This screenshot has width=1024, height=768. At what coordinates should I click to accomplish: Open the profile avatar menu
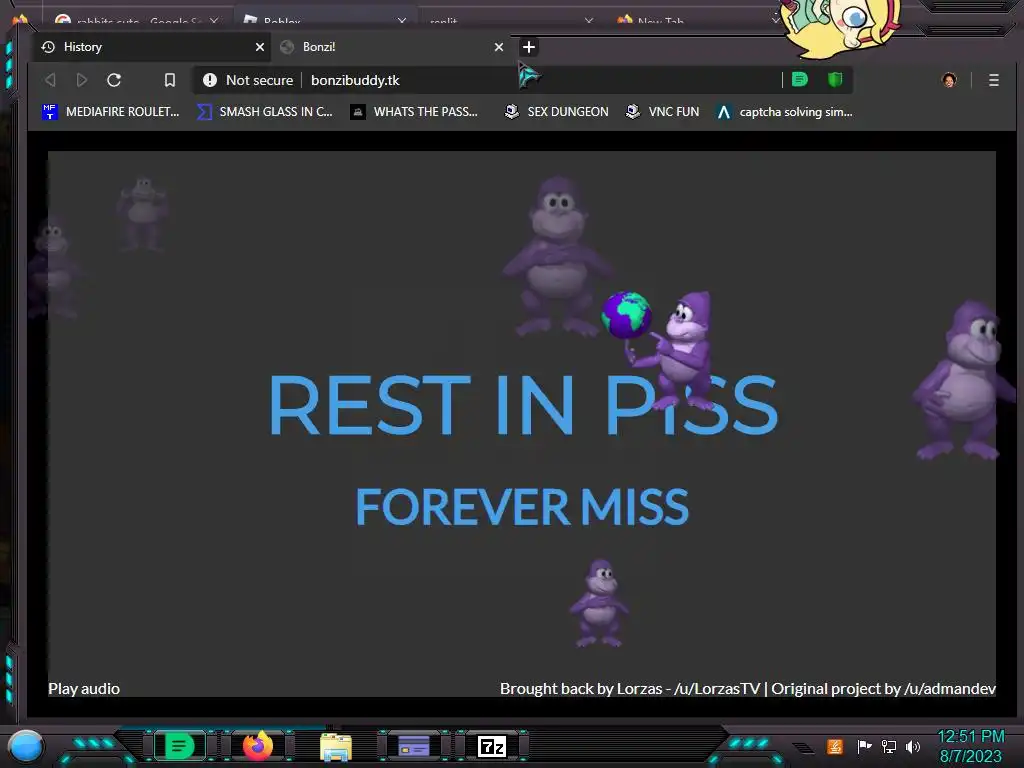(x=949, y=80)
